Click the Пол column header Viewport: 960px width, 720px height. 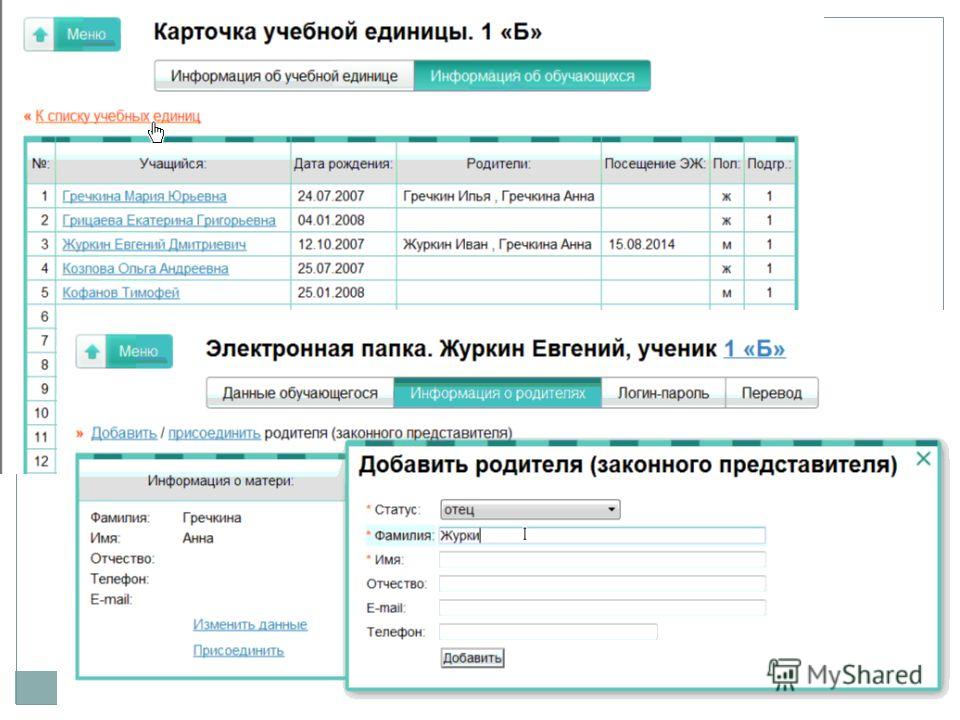pyautogui.click(x=727, y=163)
